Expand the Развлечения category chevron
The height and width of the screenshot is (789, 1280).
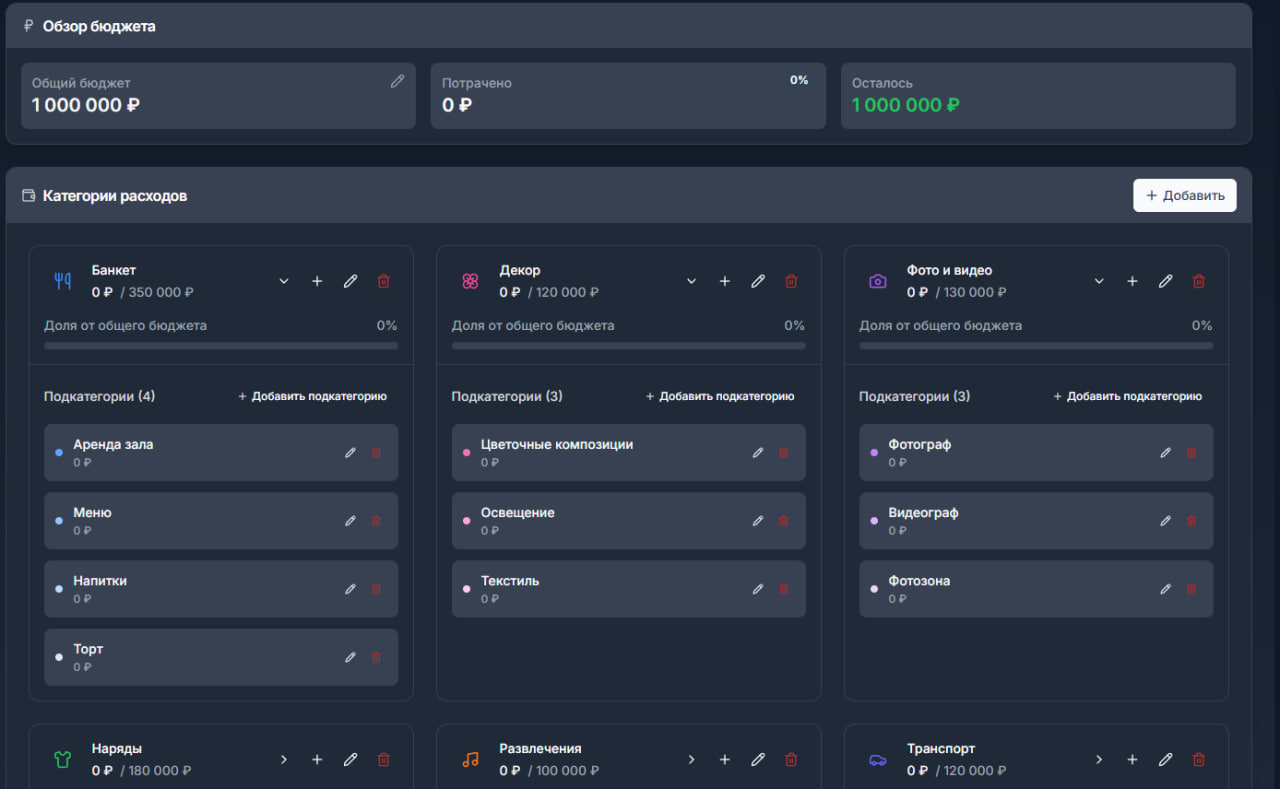coord(691,759)
